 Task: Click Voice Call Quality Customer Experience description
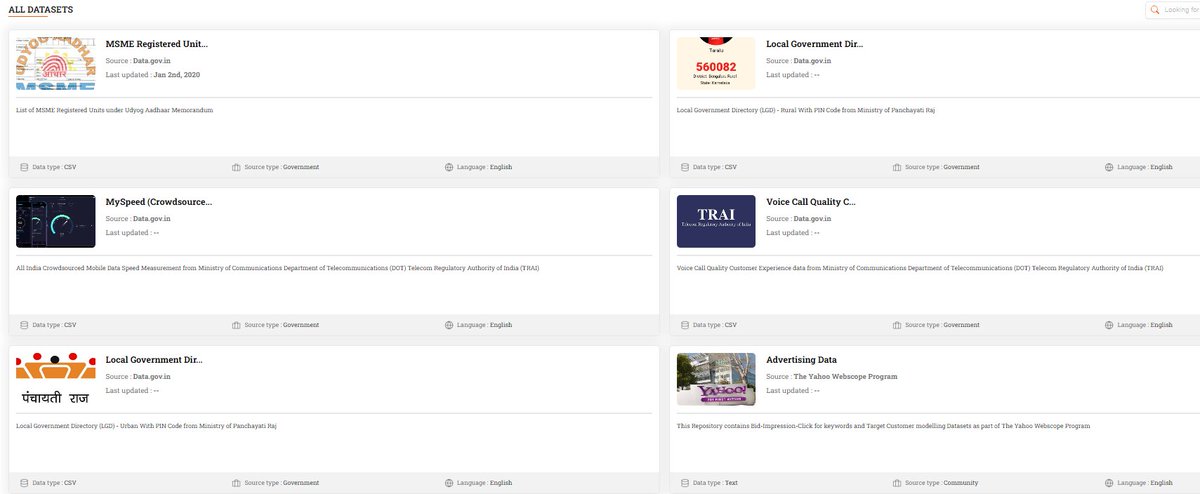pos(920,268)
